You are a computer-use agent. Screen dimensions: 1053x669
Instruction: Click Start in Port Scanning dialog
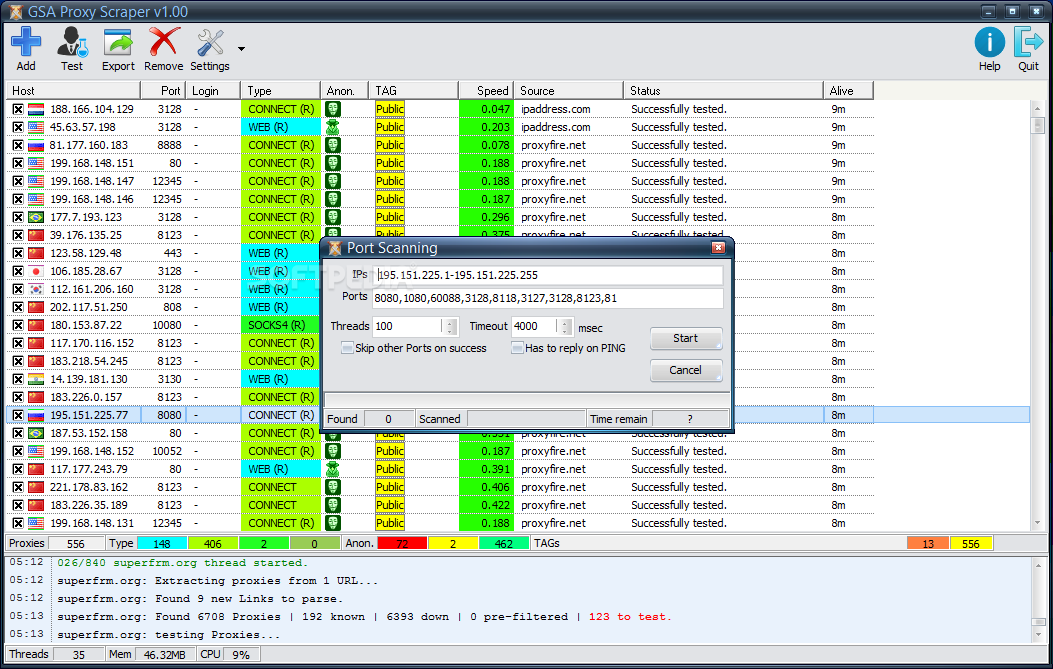[x=686, y=339]
